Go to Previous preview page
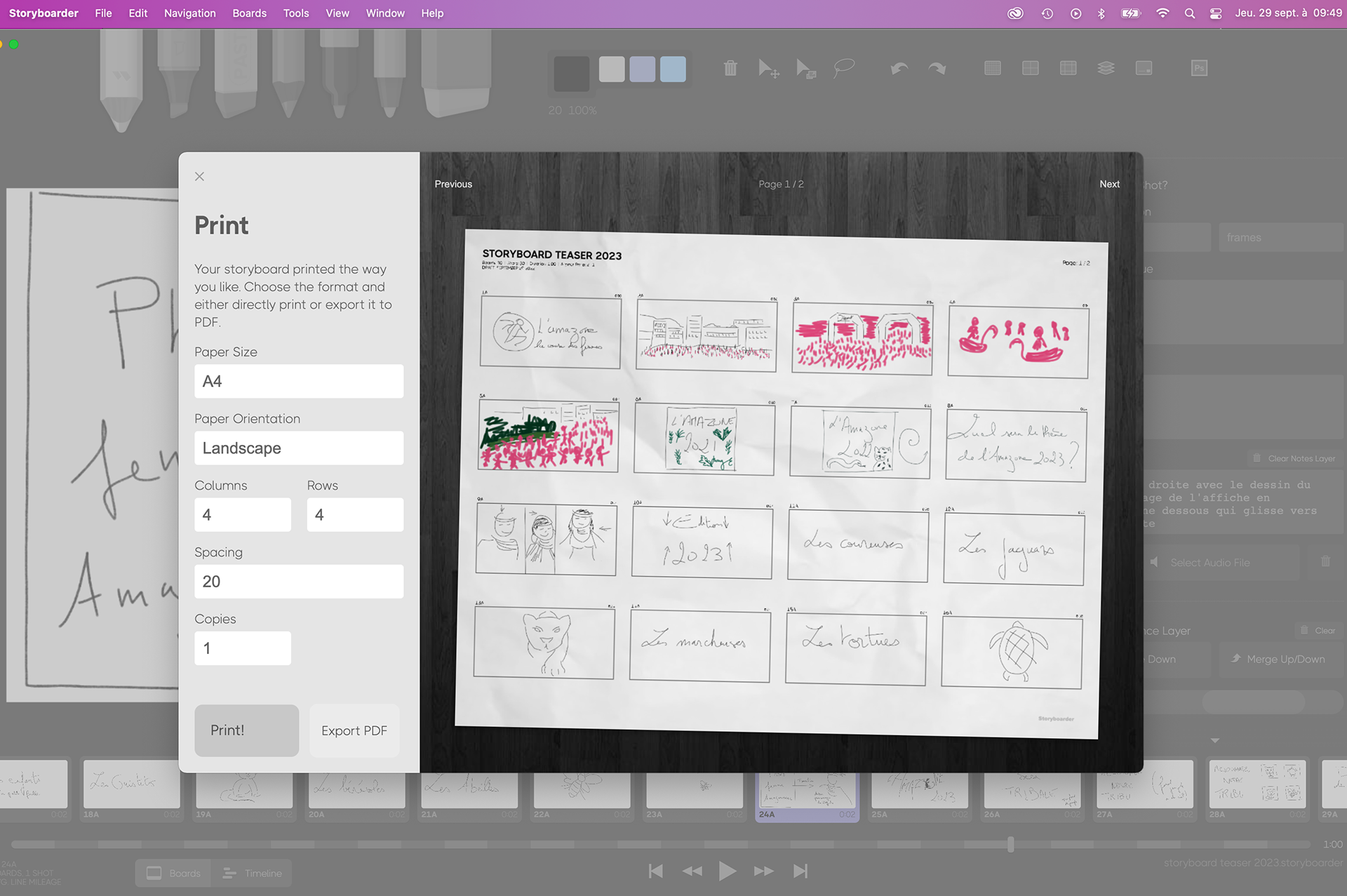 [453, 184]
